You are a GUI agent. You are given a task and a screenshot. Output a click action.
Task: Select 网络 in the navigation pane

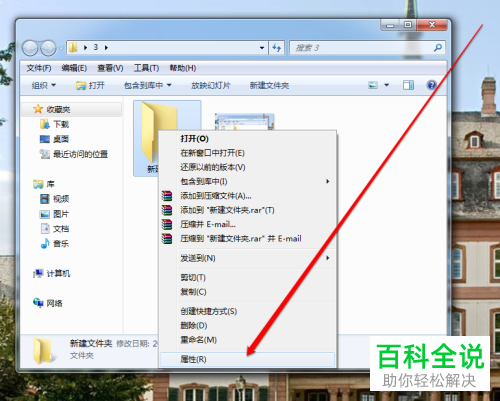54,303
